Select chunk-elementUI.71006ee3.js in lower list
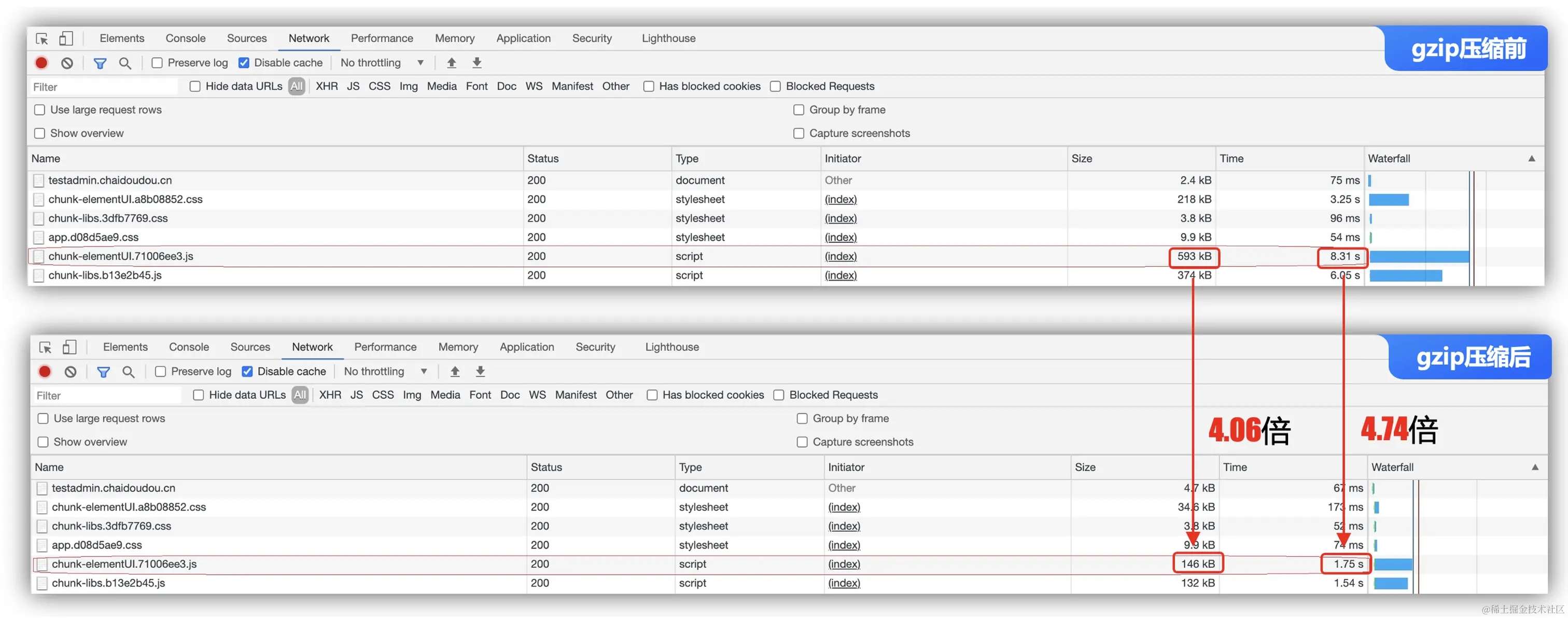Image resolution: width=1568 pixels, height=618 pixels. click(124, 565)
